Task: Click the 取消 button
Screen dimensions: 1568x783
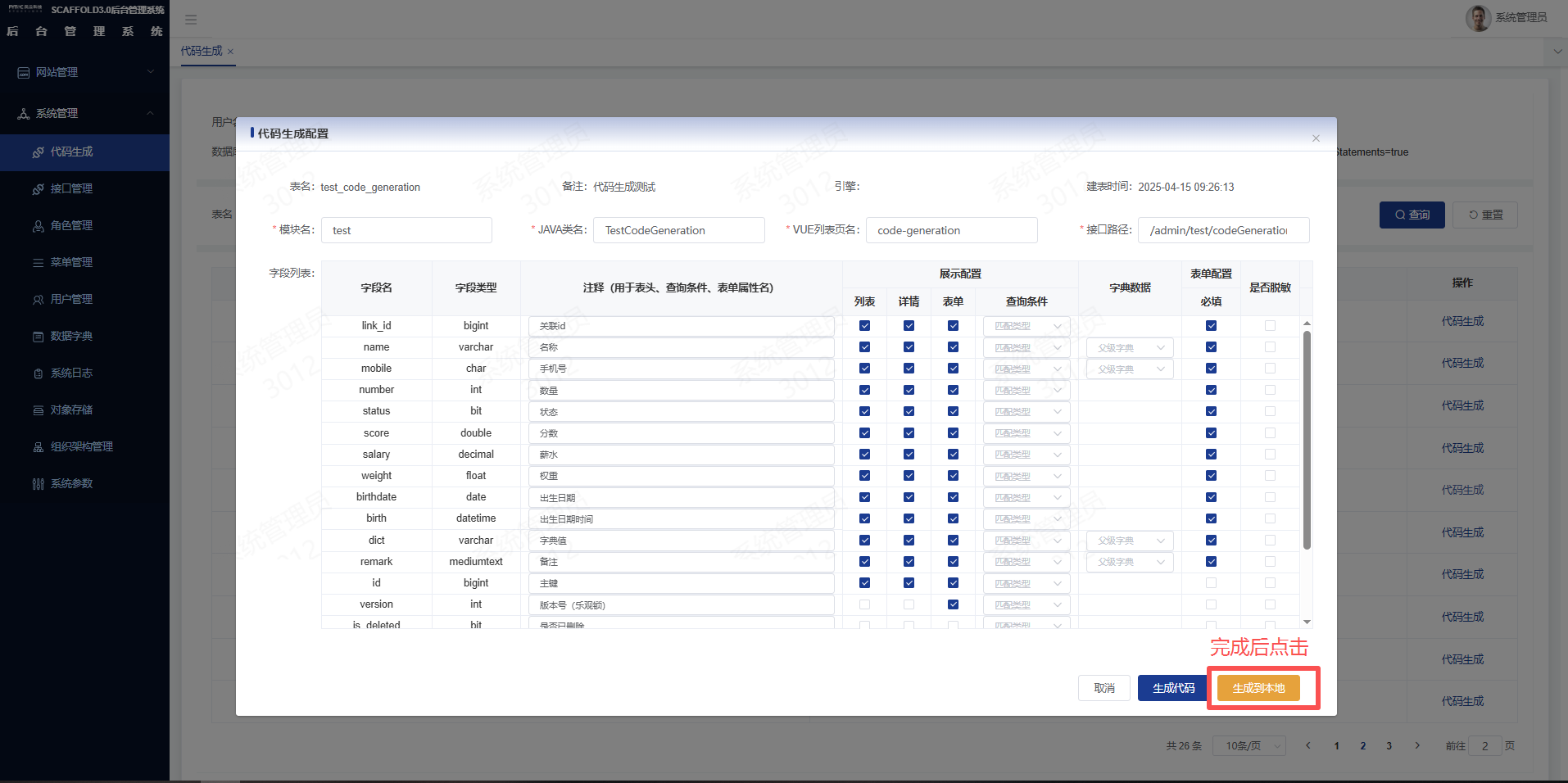Action: 1104,688
